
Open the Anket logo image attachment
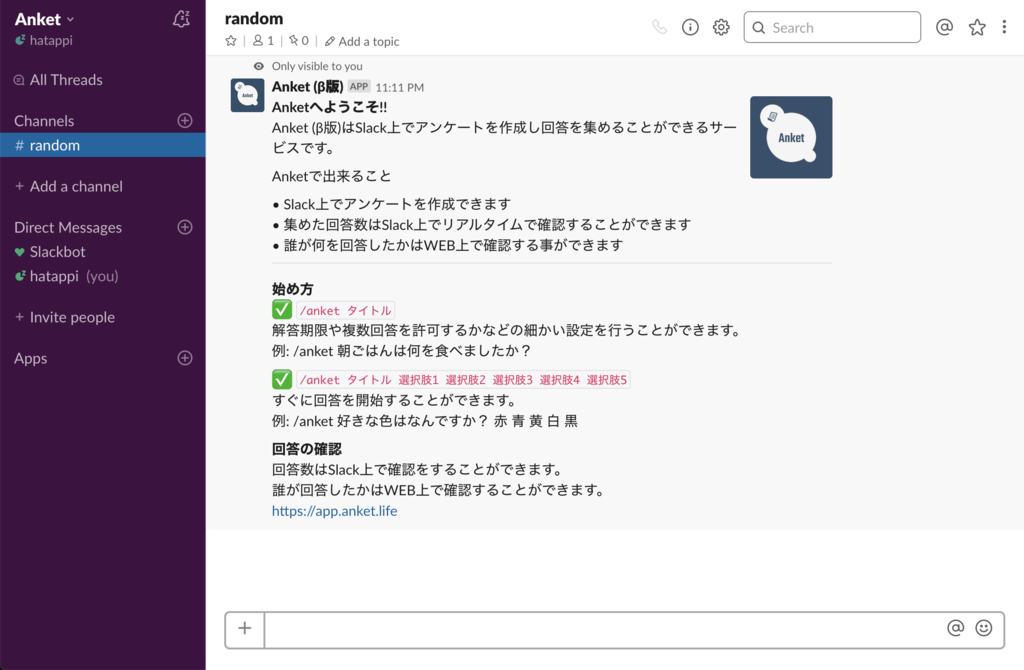tap(791, 137)
